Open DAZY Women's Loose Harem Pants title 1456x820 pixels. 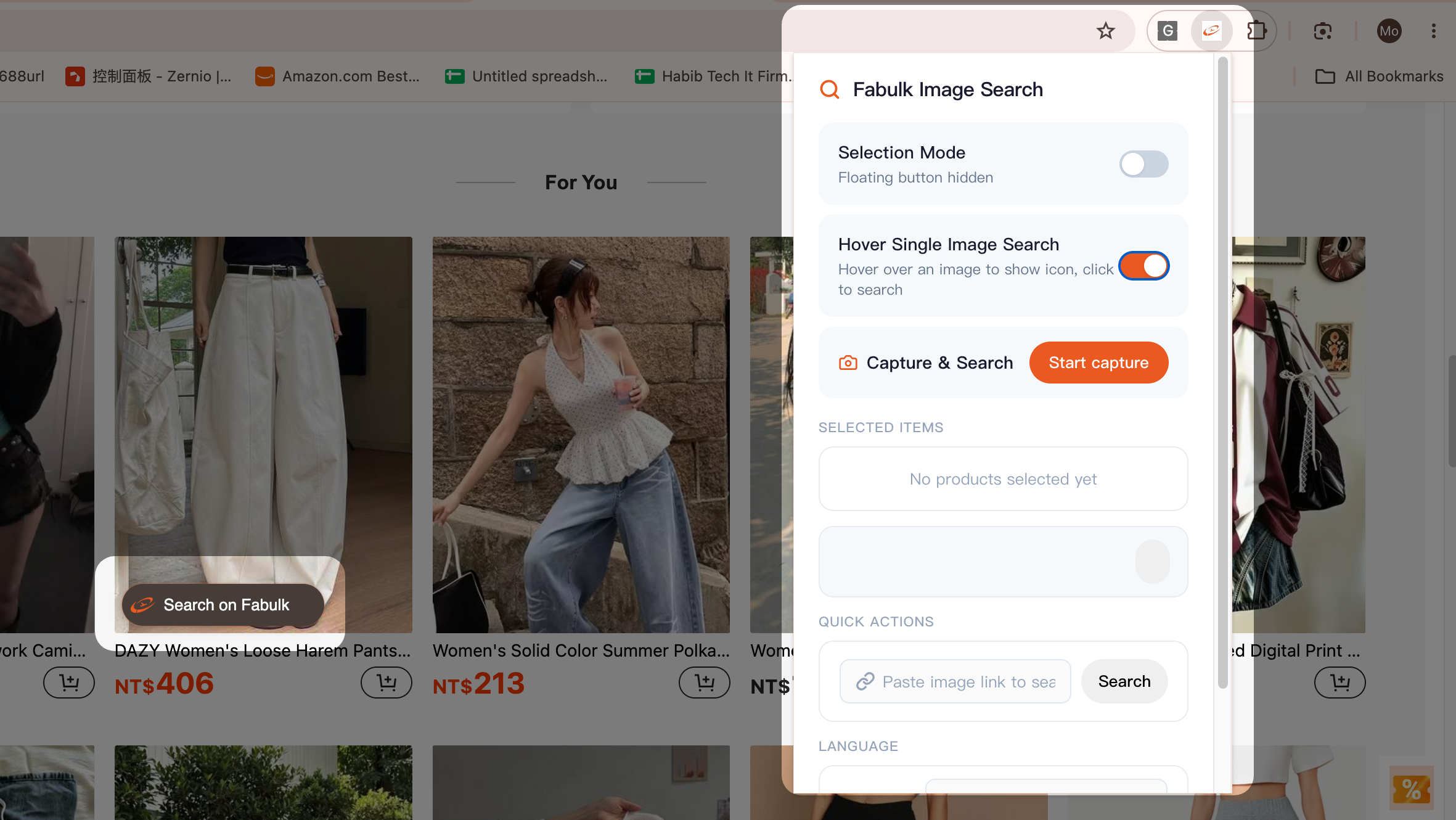[263, 650]
